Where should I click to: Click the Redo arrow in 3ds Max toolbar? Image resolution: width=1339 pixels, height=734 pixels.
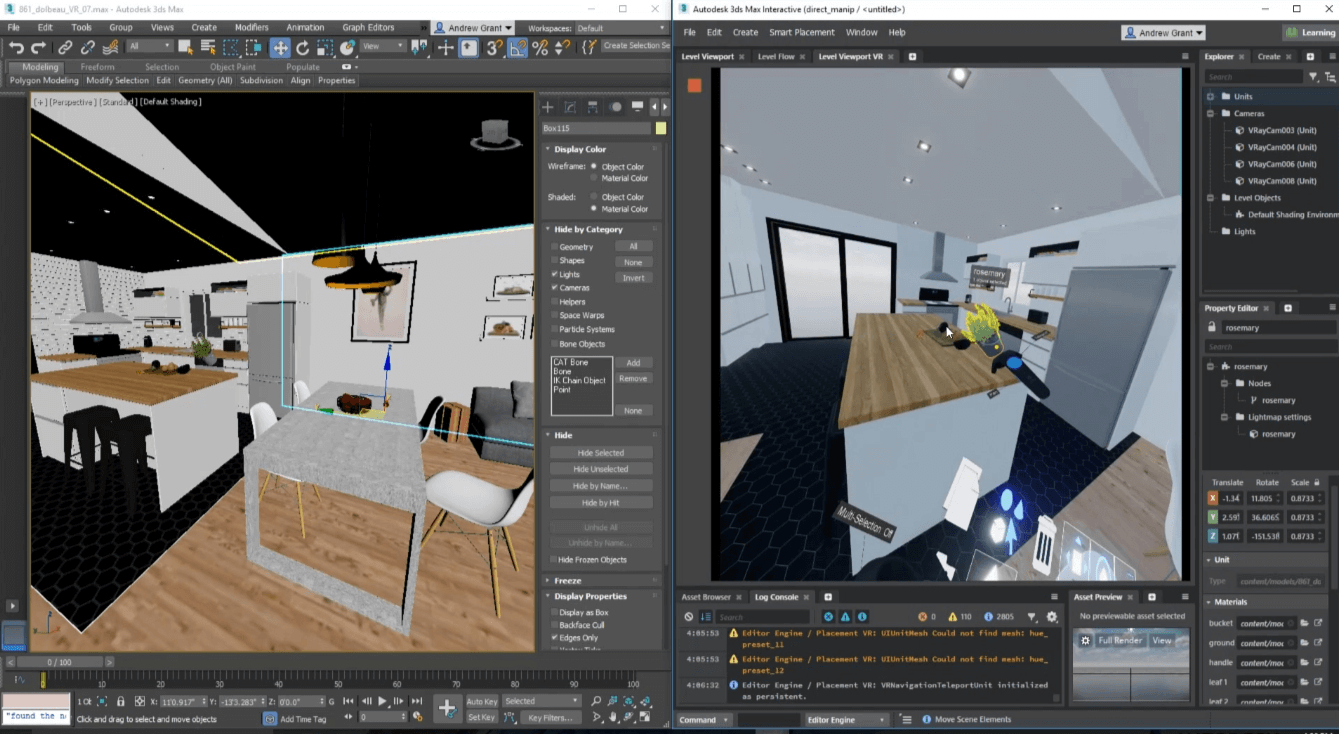[38, 47]
